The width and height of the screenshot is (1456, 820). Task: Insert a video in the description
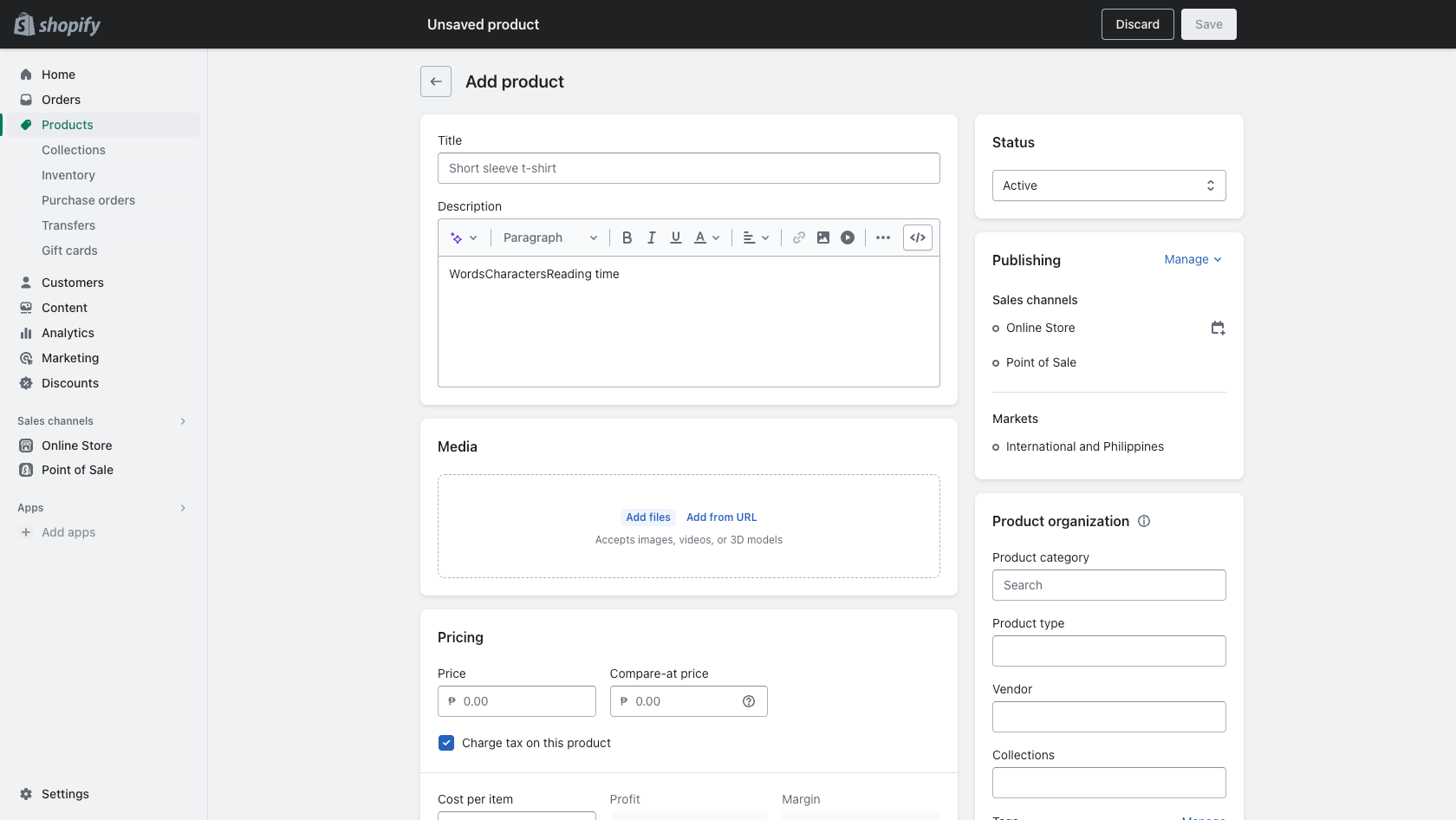tap(847, 238)
